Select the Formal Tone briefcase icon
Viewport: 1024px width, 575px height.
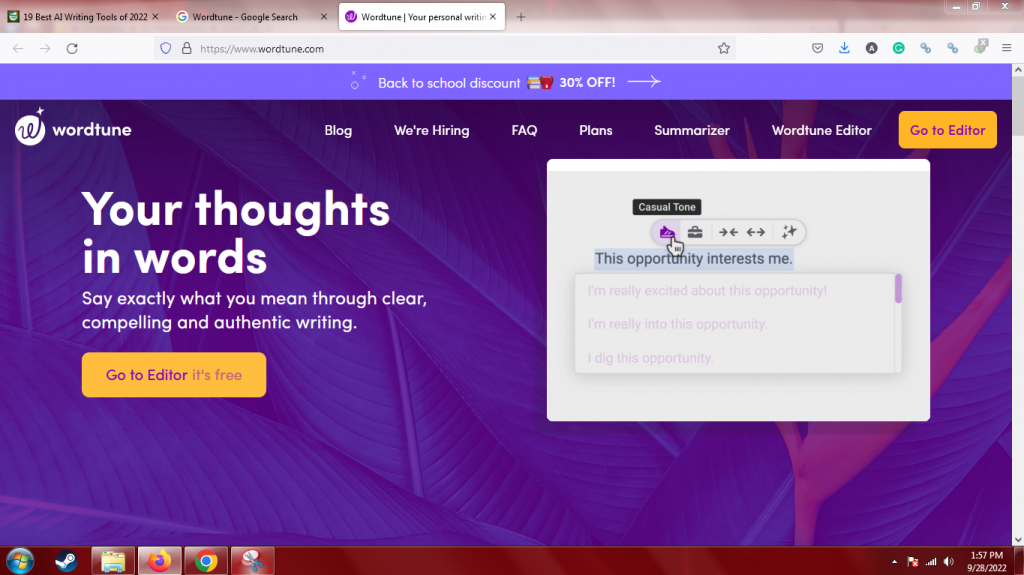(695, 232)
